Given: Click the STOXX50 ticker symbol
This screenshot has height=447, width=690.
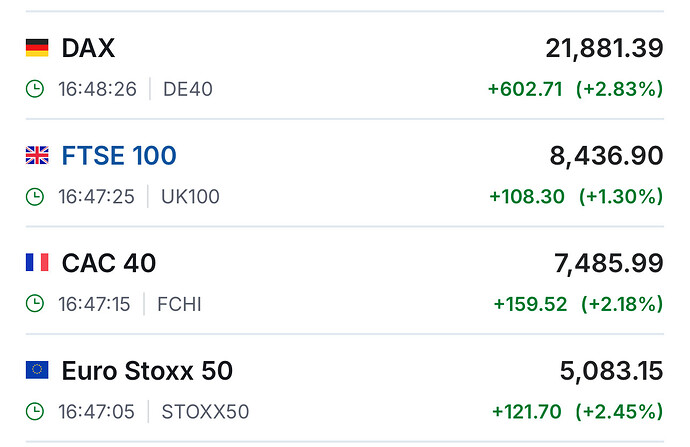Looking at the screenshot, I should pos(205,412).
